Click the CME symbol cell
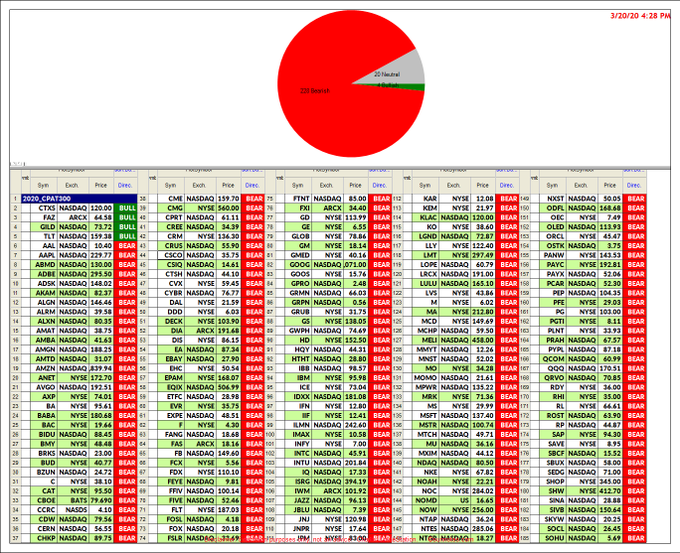The height and width of the screenshot is (553, 680). click(171, 199)
